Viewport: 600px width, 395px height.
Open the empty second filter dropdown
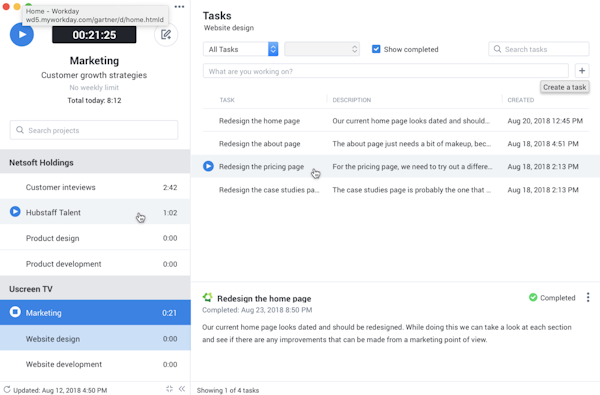tap(322, 49)
